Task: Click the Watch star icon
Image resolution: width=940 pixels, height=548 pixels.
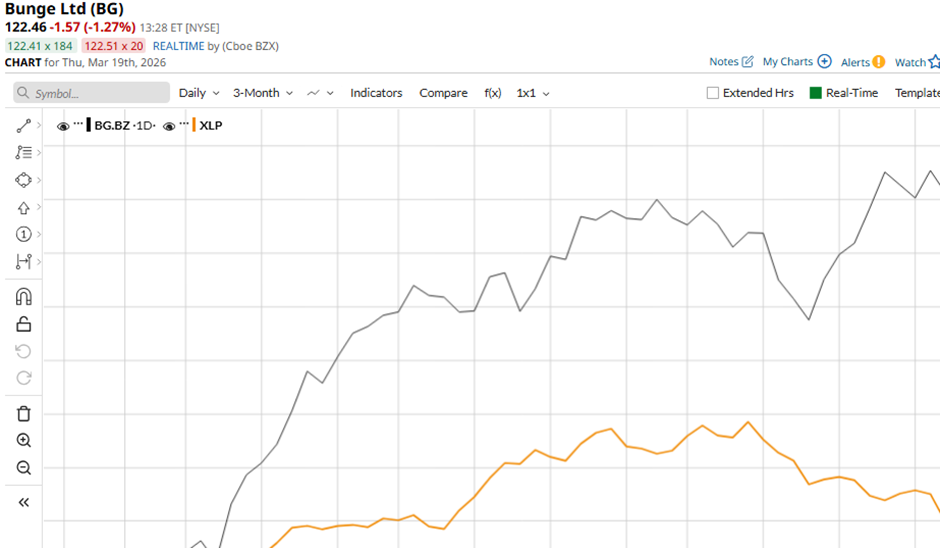Action: pyautogui.click(x=934, y=61)
